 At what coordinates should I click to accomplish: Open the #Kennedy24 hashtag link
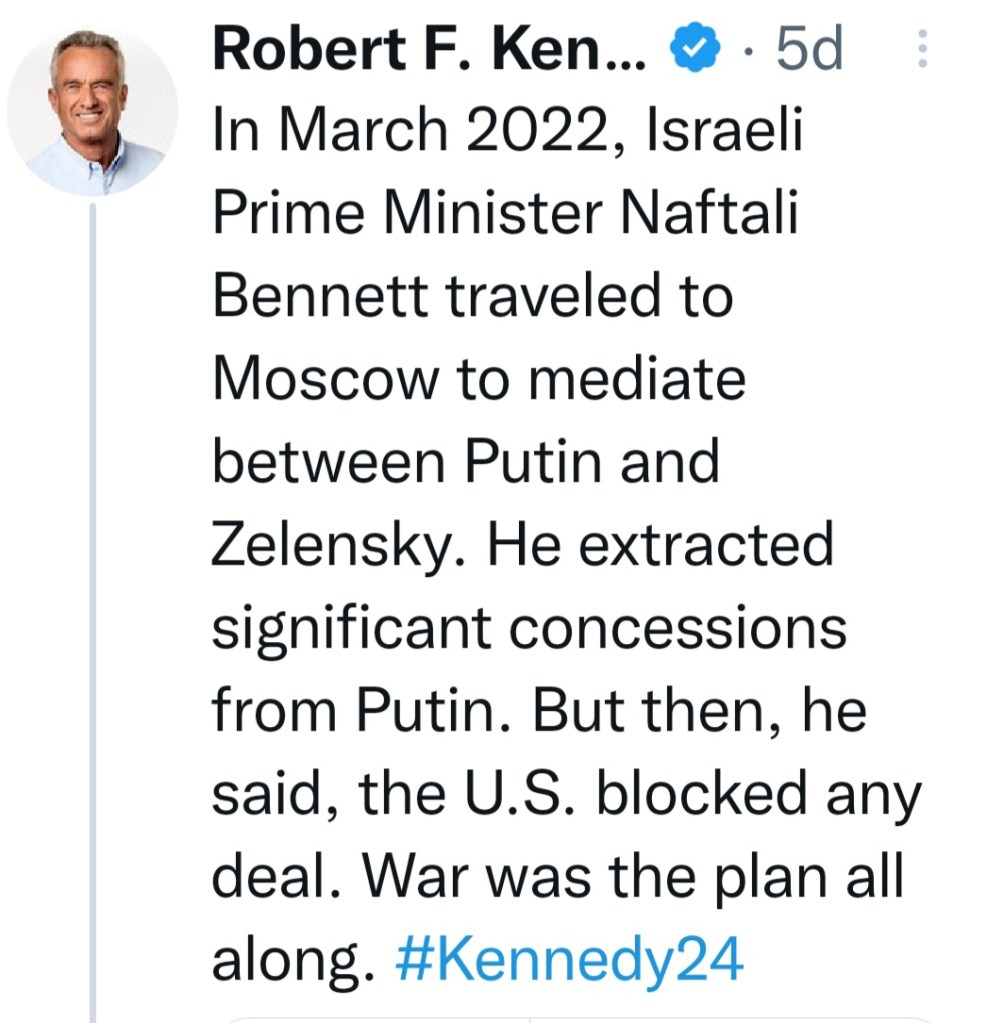point(570,960)
